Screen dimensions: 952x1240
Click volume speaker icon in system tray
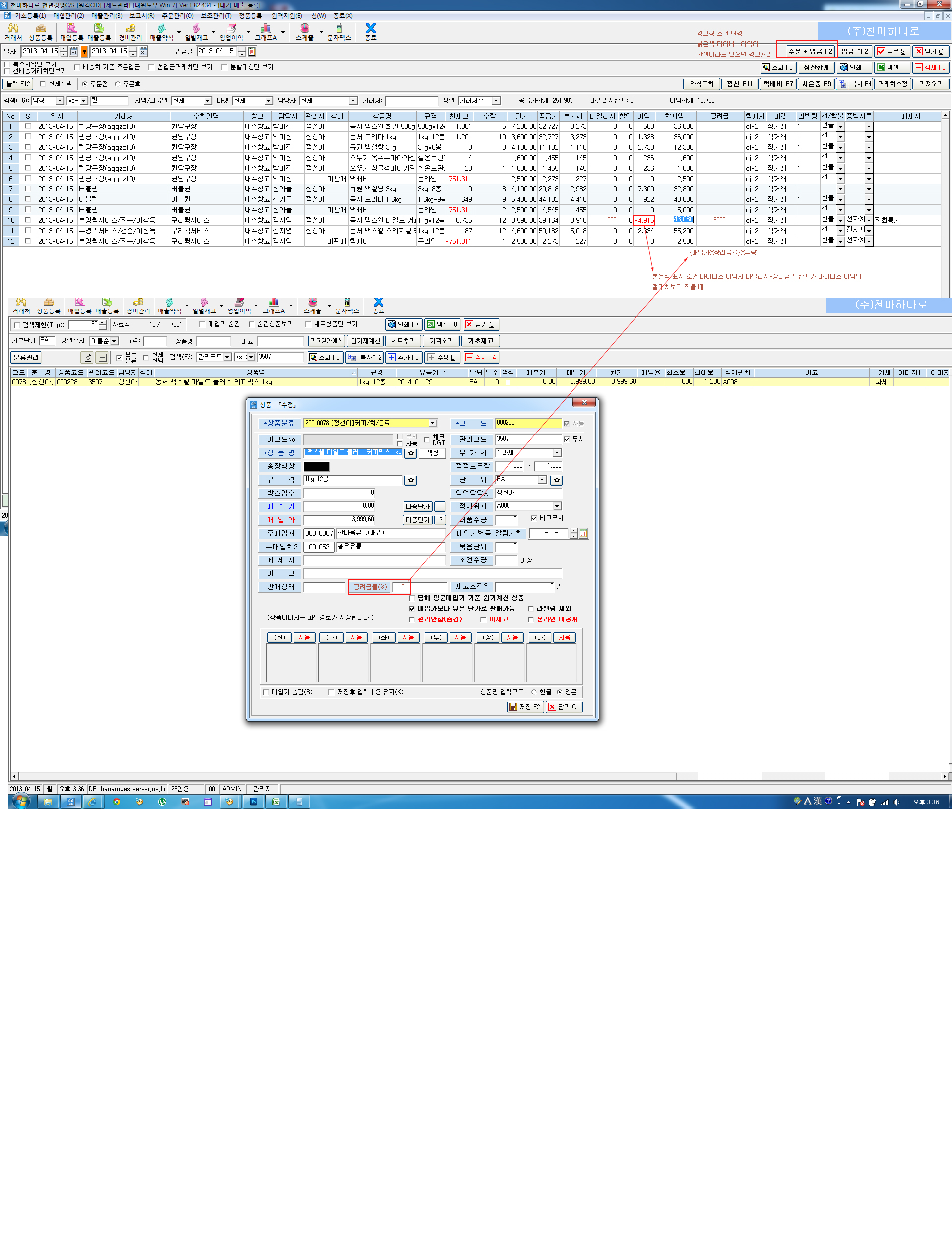tap(896, 802)
